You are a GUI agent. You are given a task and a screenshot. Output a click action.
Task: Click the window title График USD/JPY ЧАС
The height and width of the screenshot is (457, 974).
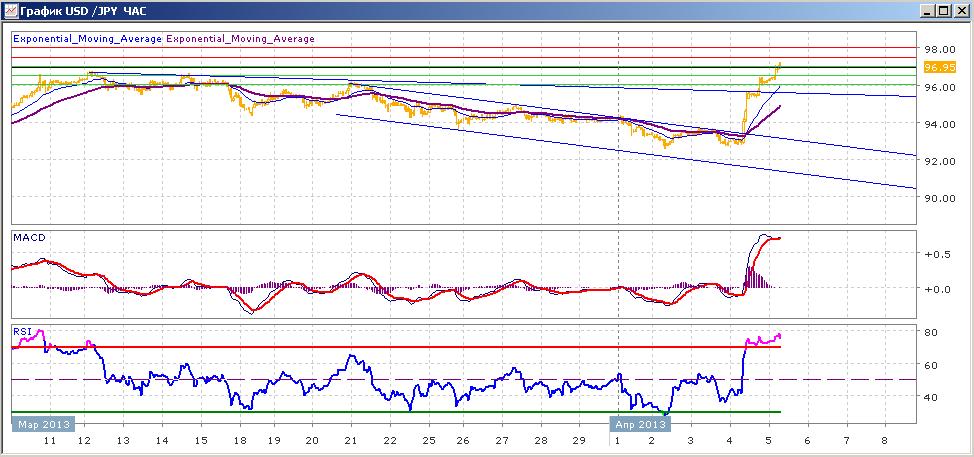[x=83, y=11]
